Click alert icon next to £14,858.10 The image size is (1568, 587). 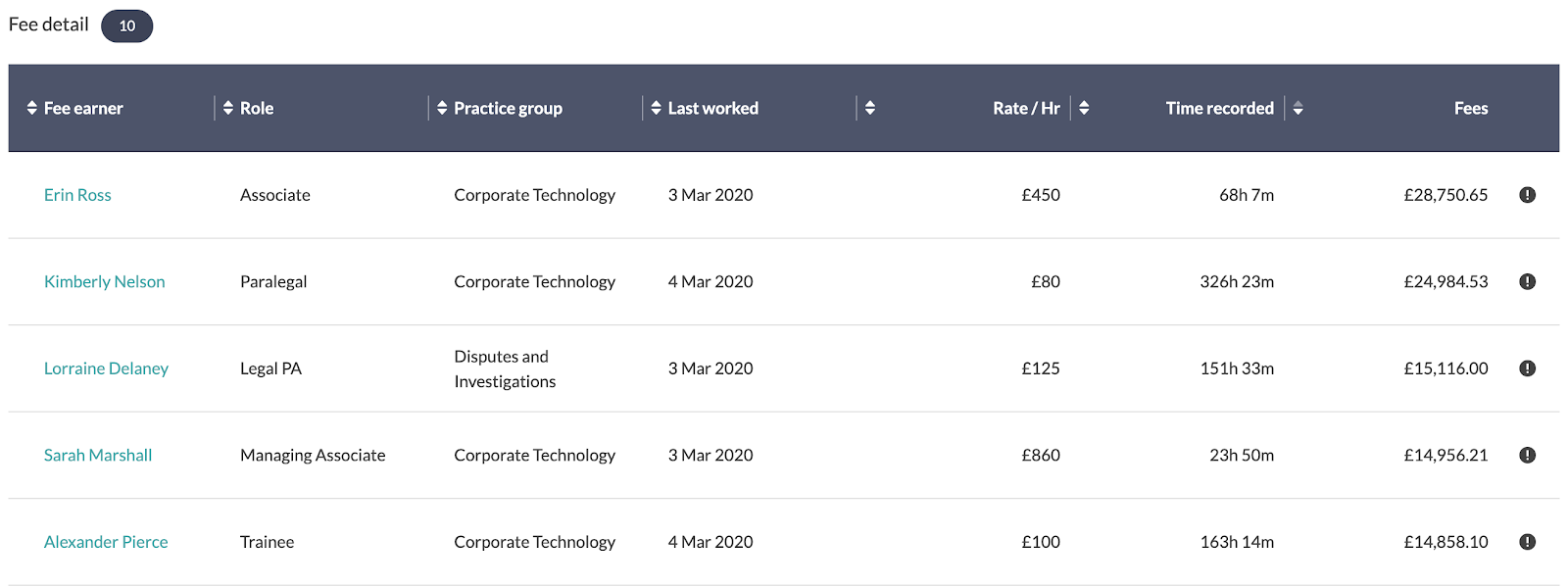(x=1527, y=542)
